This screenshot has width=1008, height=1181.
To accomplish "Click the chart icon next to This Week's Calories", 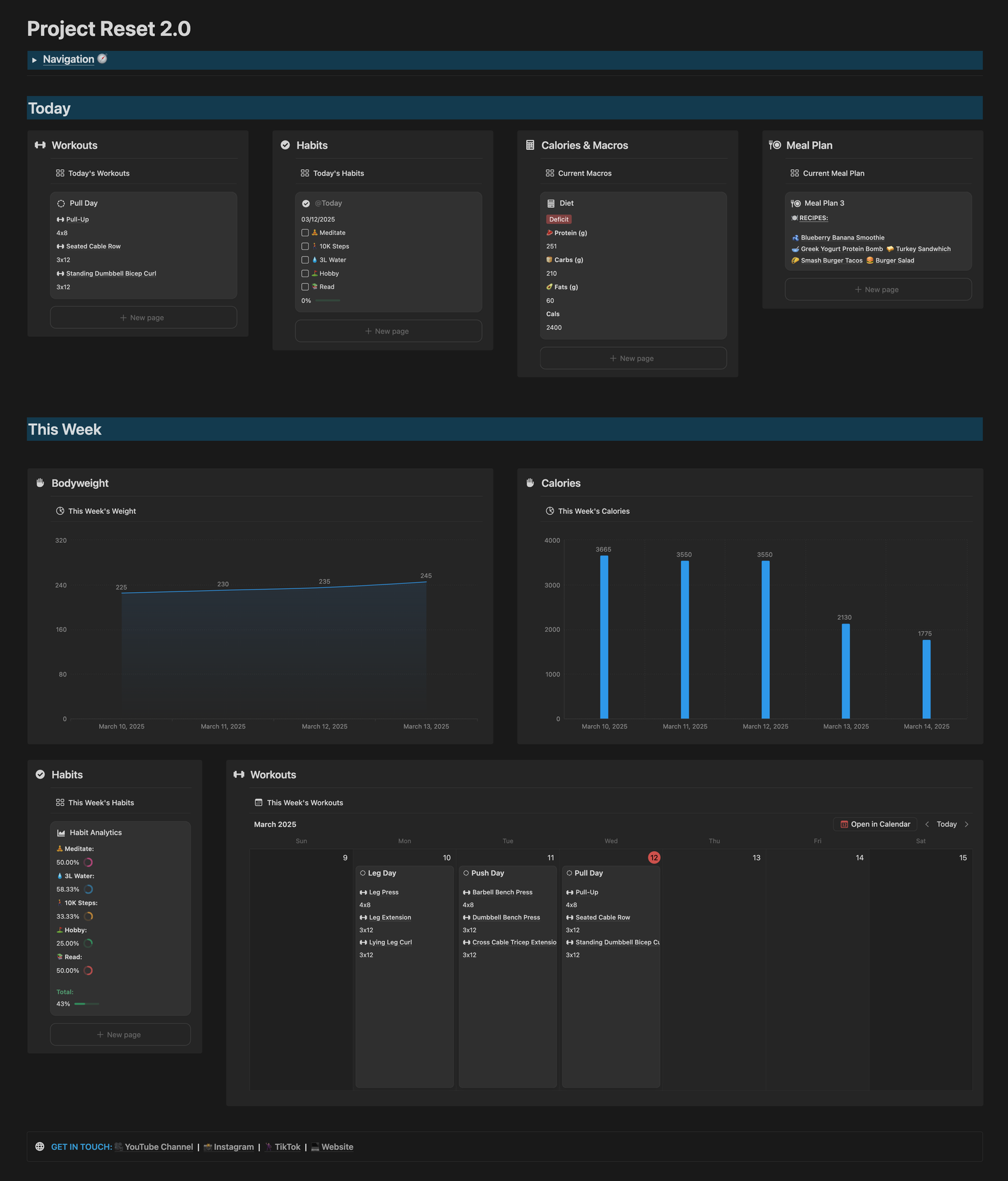I will (x=549, y=511).
